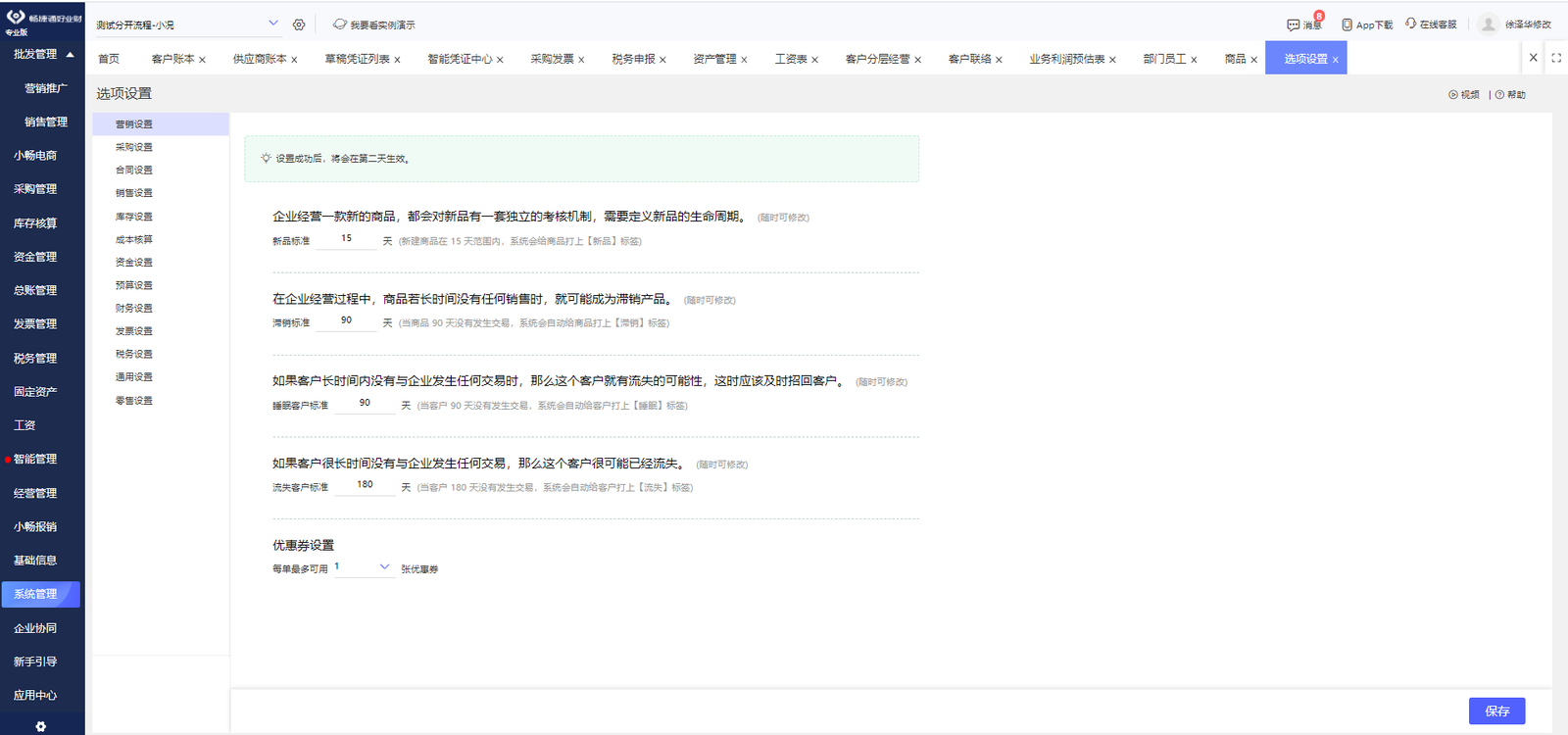Switch to the 首页 tab

click(109, 59)
